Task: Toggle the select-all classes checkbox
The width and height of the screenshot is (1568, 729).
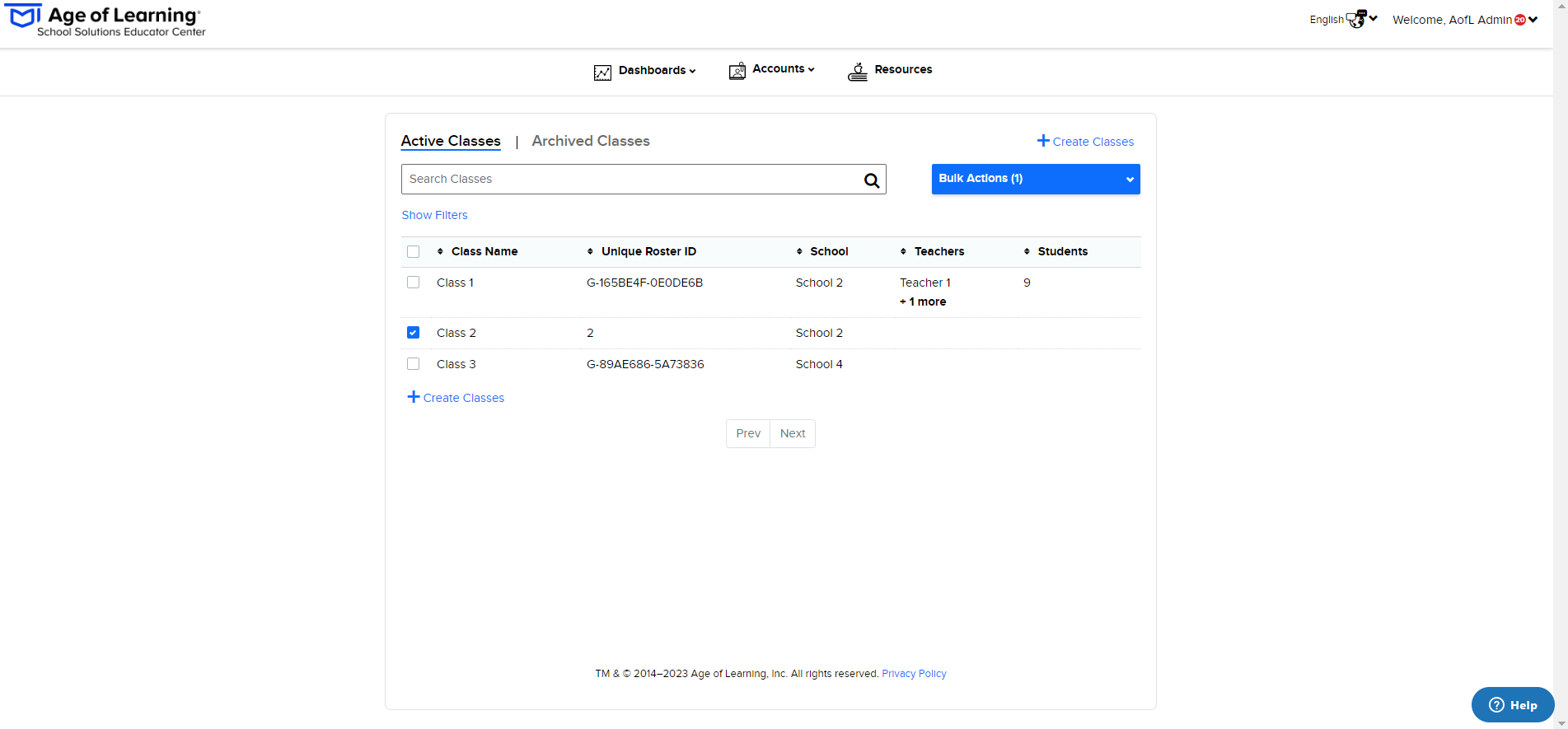Action: click(414, 252)
